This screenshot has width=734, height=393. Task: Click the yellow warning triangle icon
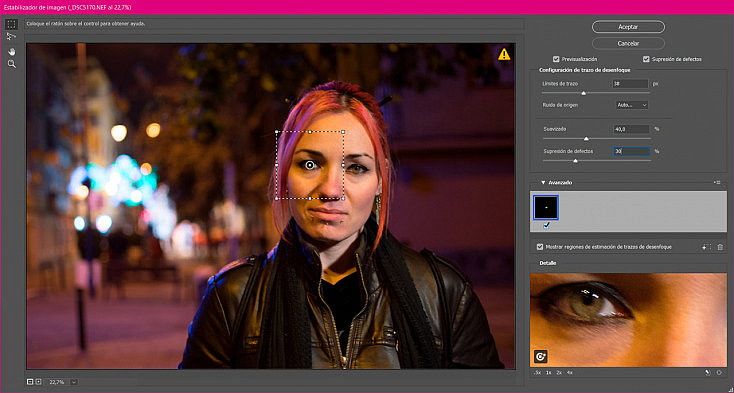504,55
